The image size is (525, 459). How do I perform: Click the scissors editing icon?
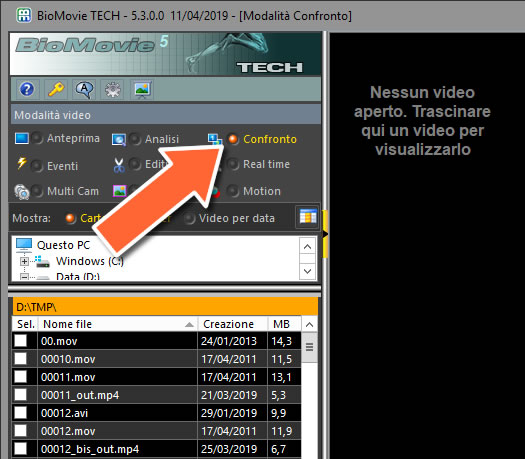tap(119, 165)
